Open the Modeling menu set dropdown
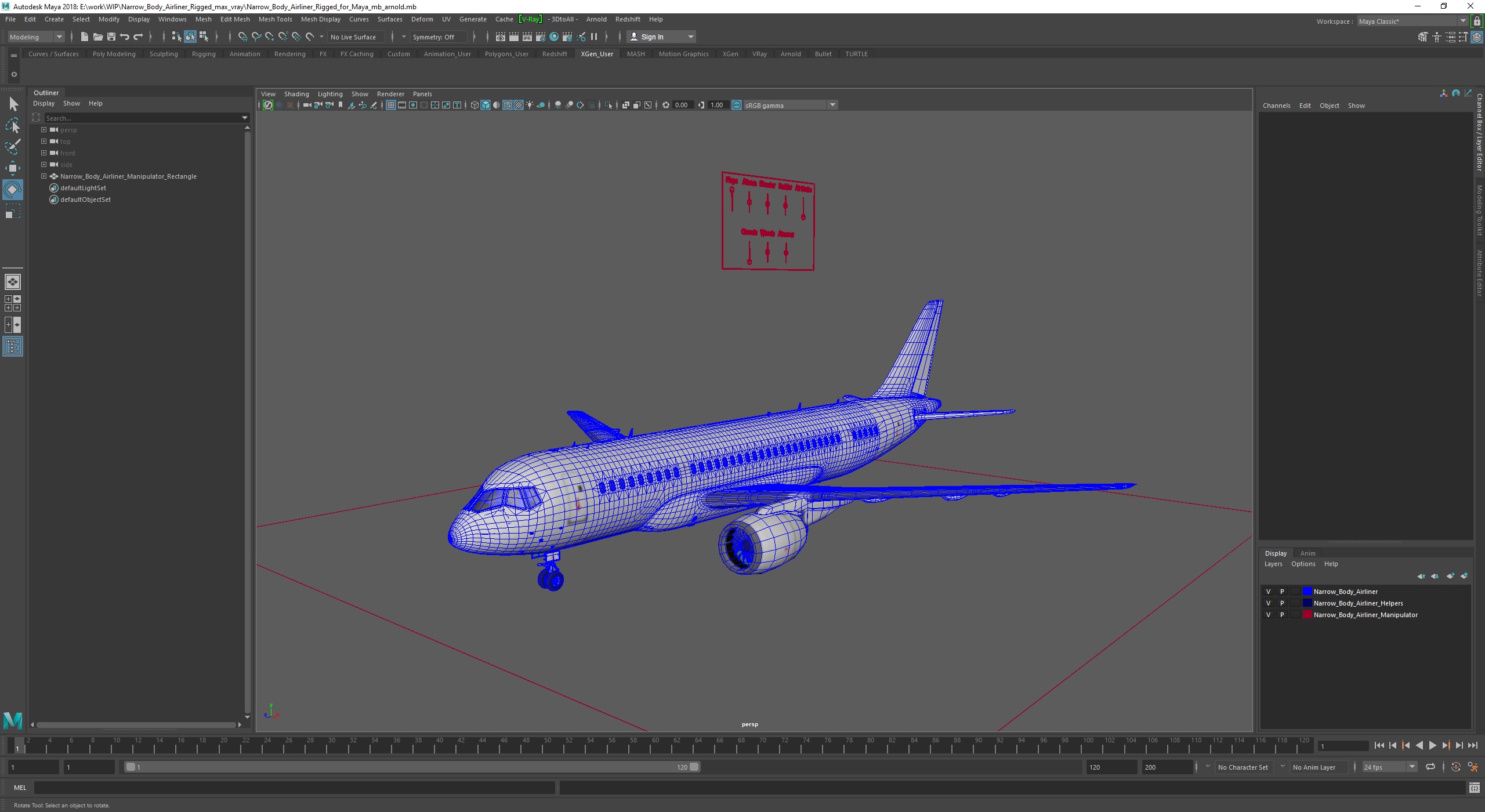The height and width of the screenshot is (812, 1485). [x=36, y=37]
